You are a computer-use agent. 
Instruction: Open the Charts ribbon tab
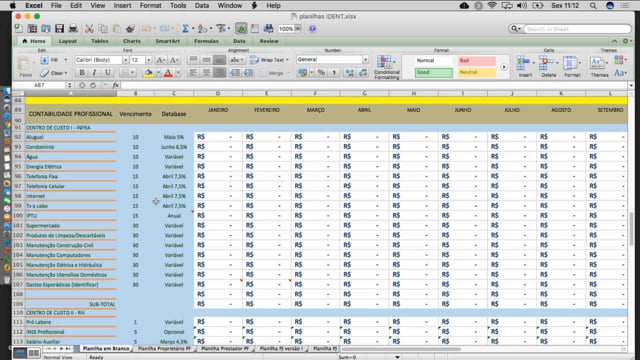click(x=131, y=41)
